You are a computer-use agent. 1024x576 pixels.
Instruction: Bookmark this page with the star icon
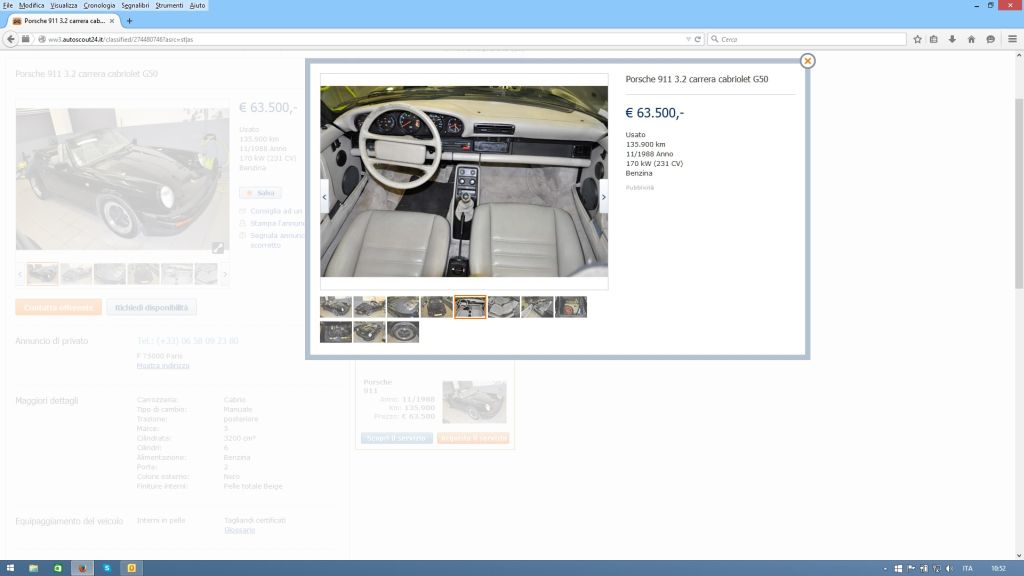918,39
